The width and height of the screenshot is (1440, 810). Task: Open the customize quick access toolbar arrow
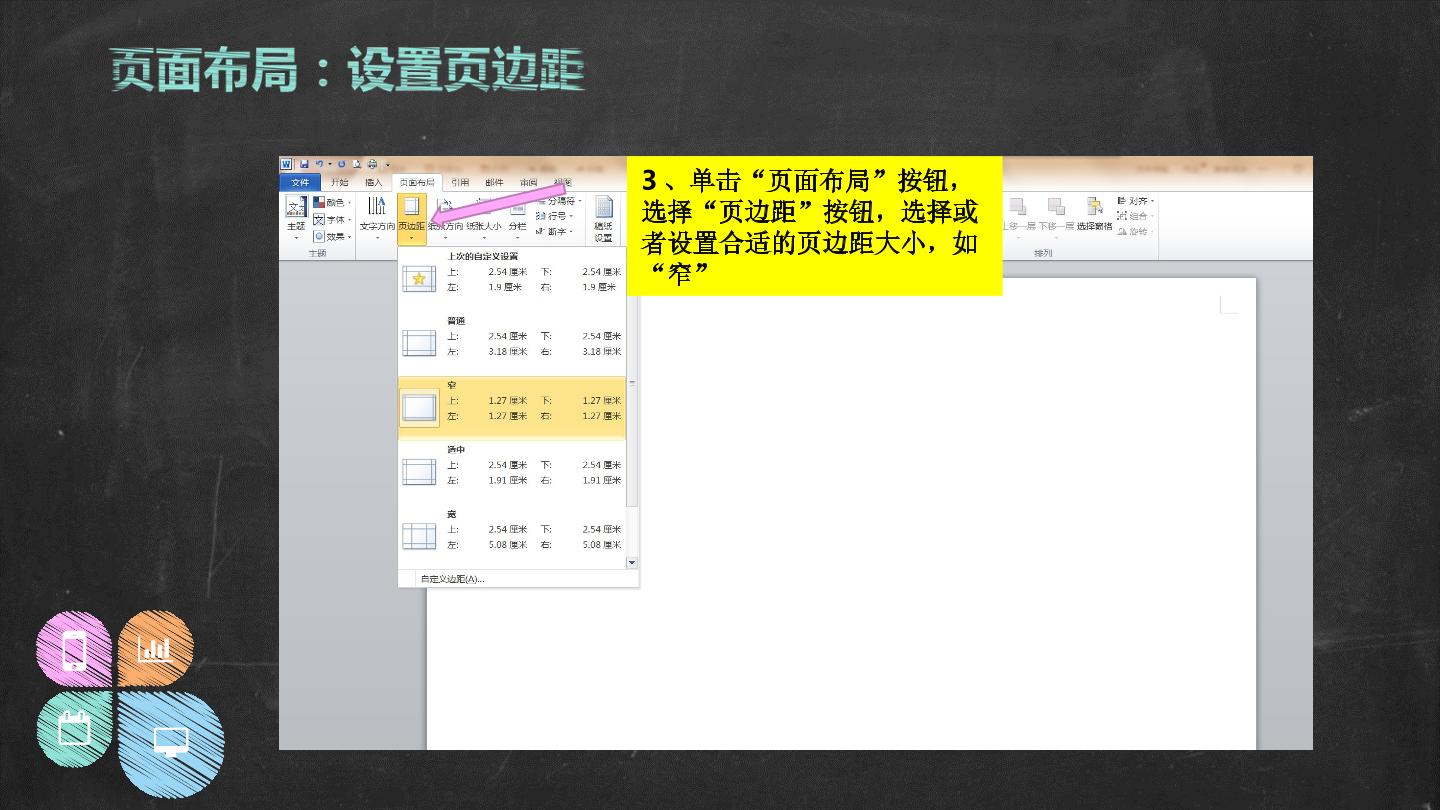[x=388, y=165]
